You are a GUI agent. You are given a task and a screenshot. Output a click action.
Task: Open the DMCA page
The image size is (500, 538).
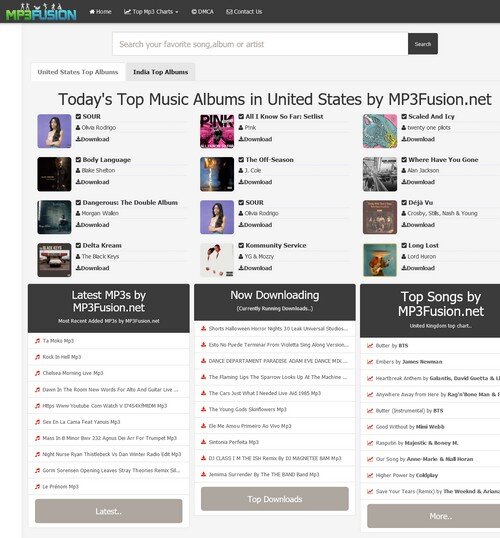(202, 12)
